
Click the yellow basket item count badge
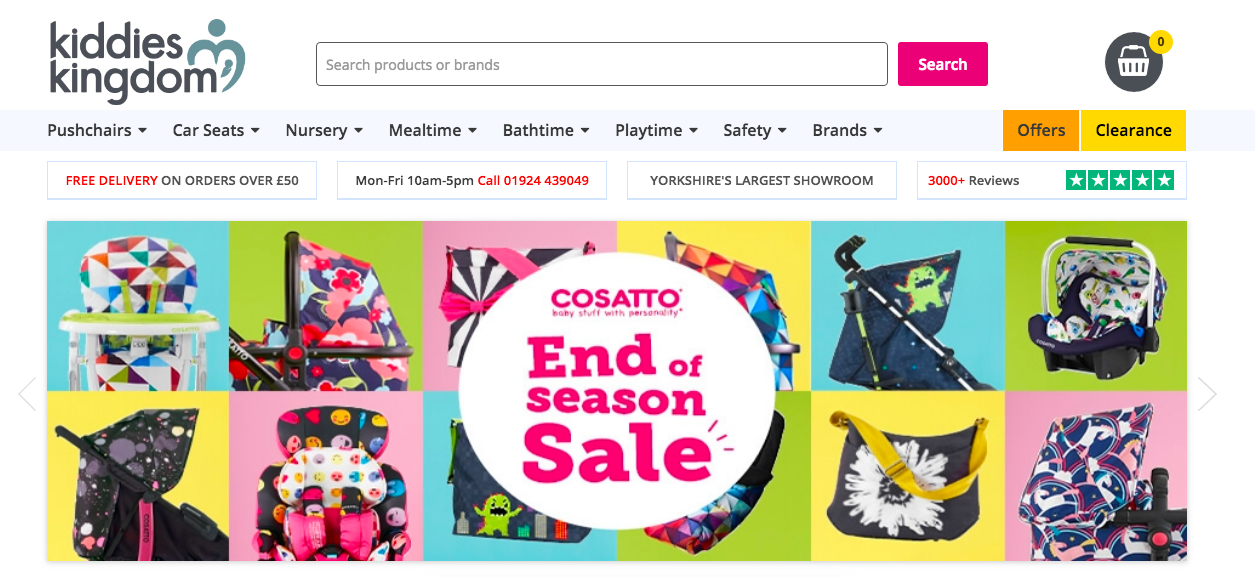coord(1160,42)
